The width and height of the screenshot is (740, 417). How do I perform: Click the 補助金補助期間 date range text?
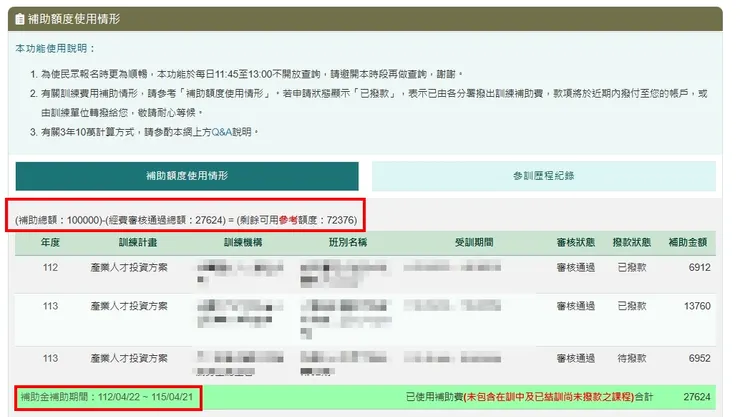(x=107, y=397)
